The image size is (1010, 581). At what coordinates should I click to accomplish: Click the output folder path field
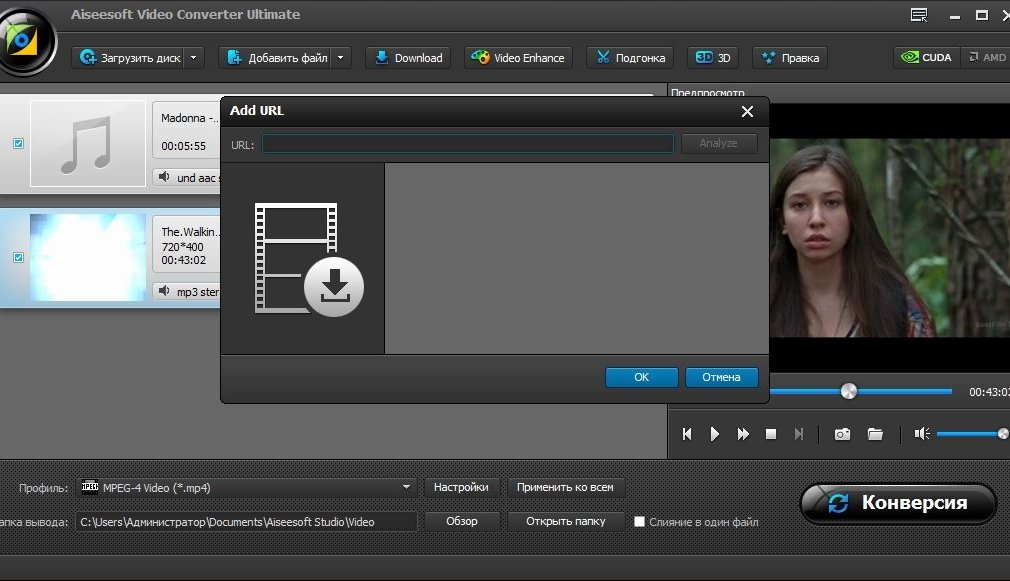pos(246,522)
